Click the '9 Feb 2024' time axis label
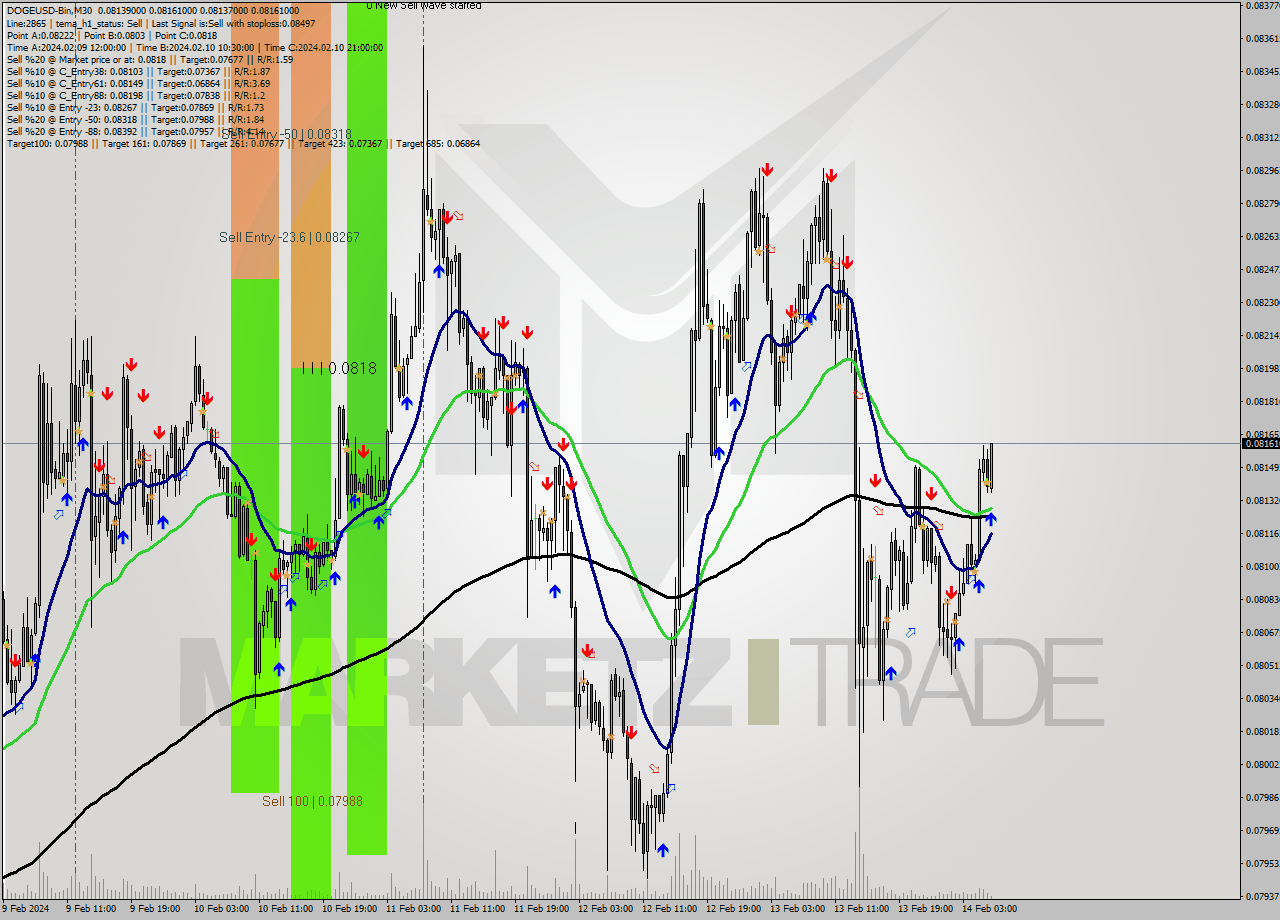The height and width of the screenshot is (920, 1280). [26, 908]
